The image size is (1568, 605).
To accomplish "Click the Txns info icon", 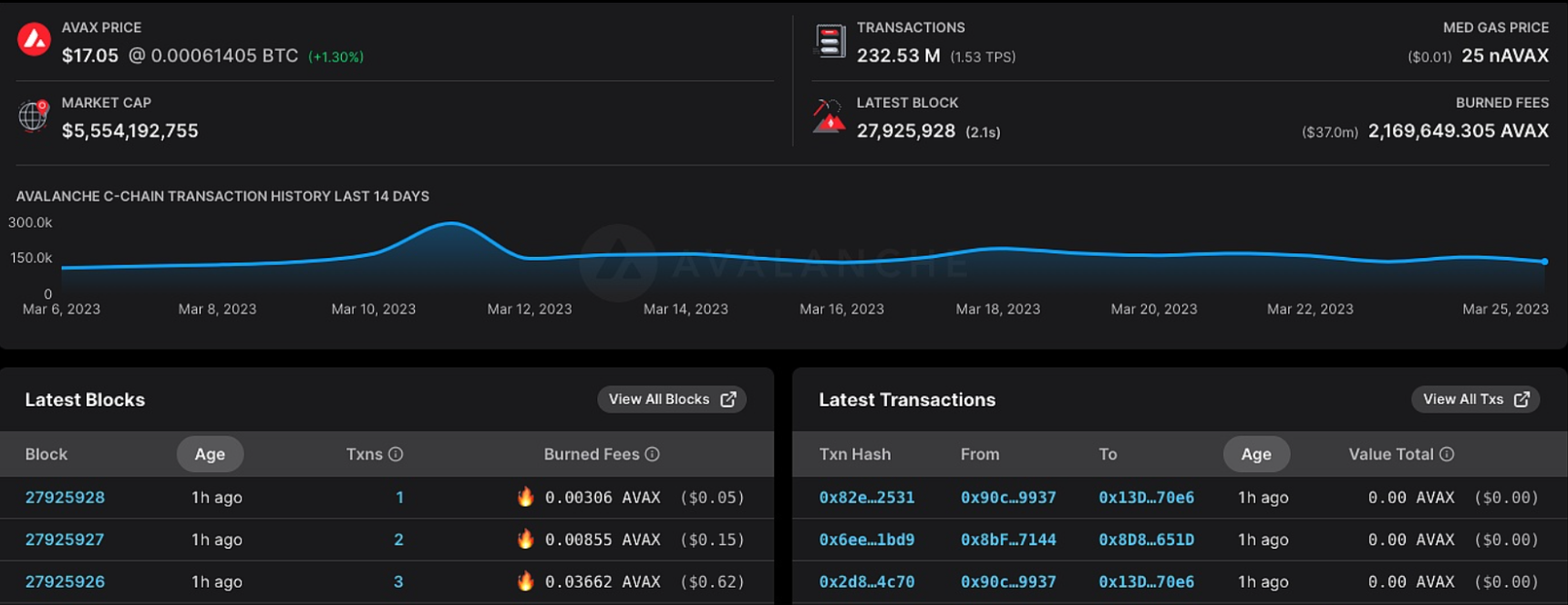I will coord(396,454).
